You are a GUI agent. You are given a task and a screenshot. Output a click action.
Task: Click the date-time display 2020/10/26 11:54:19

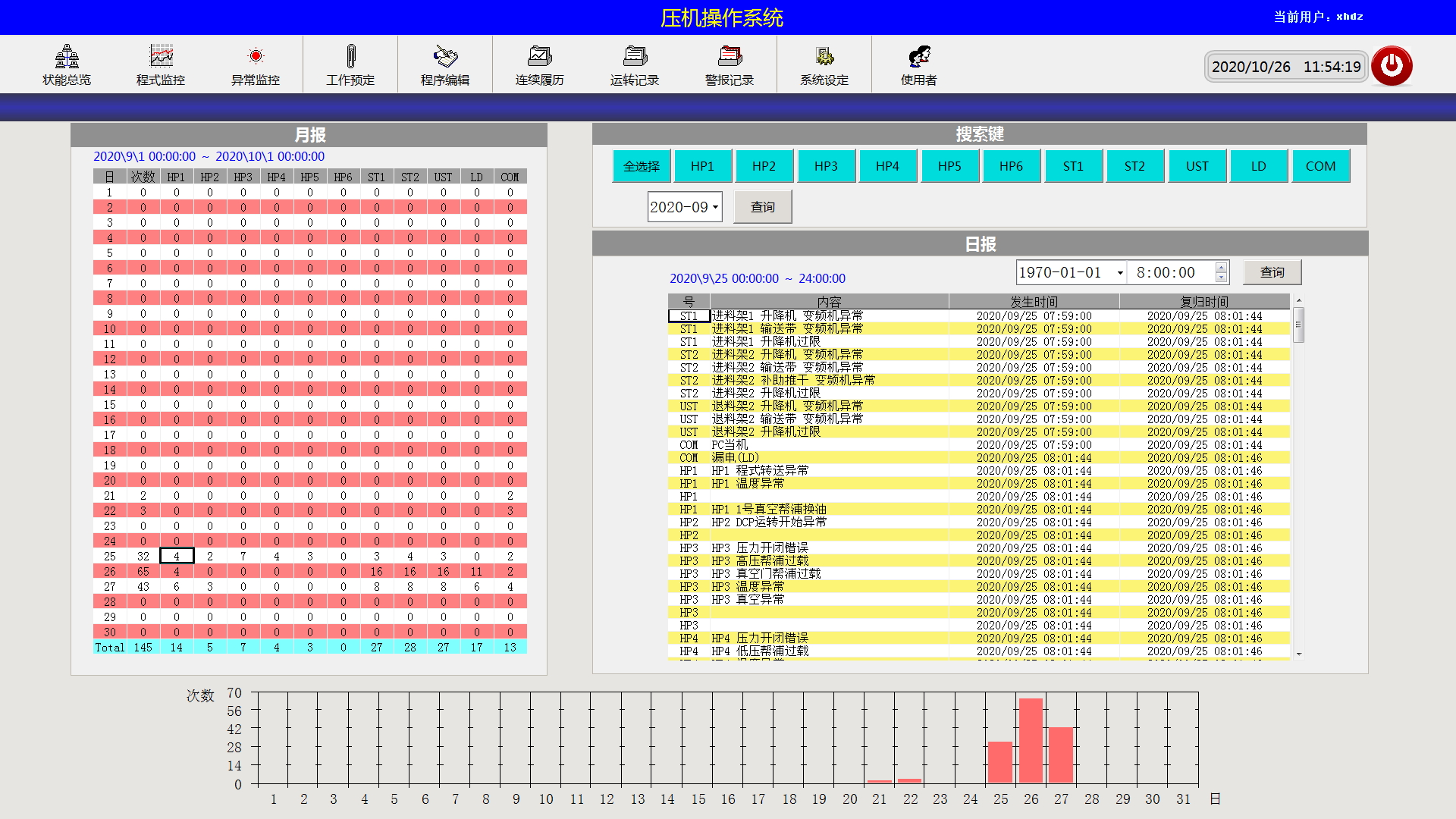point(1286,67)
